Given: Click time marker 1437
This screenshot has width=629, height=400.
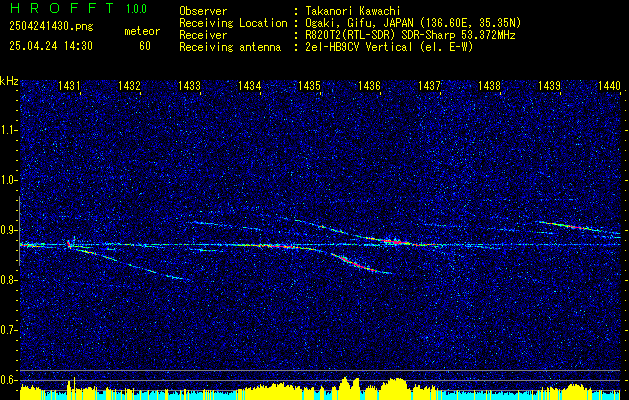Looking at the screenshot, I should point(429,85).
